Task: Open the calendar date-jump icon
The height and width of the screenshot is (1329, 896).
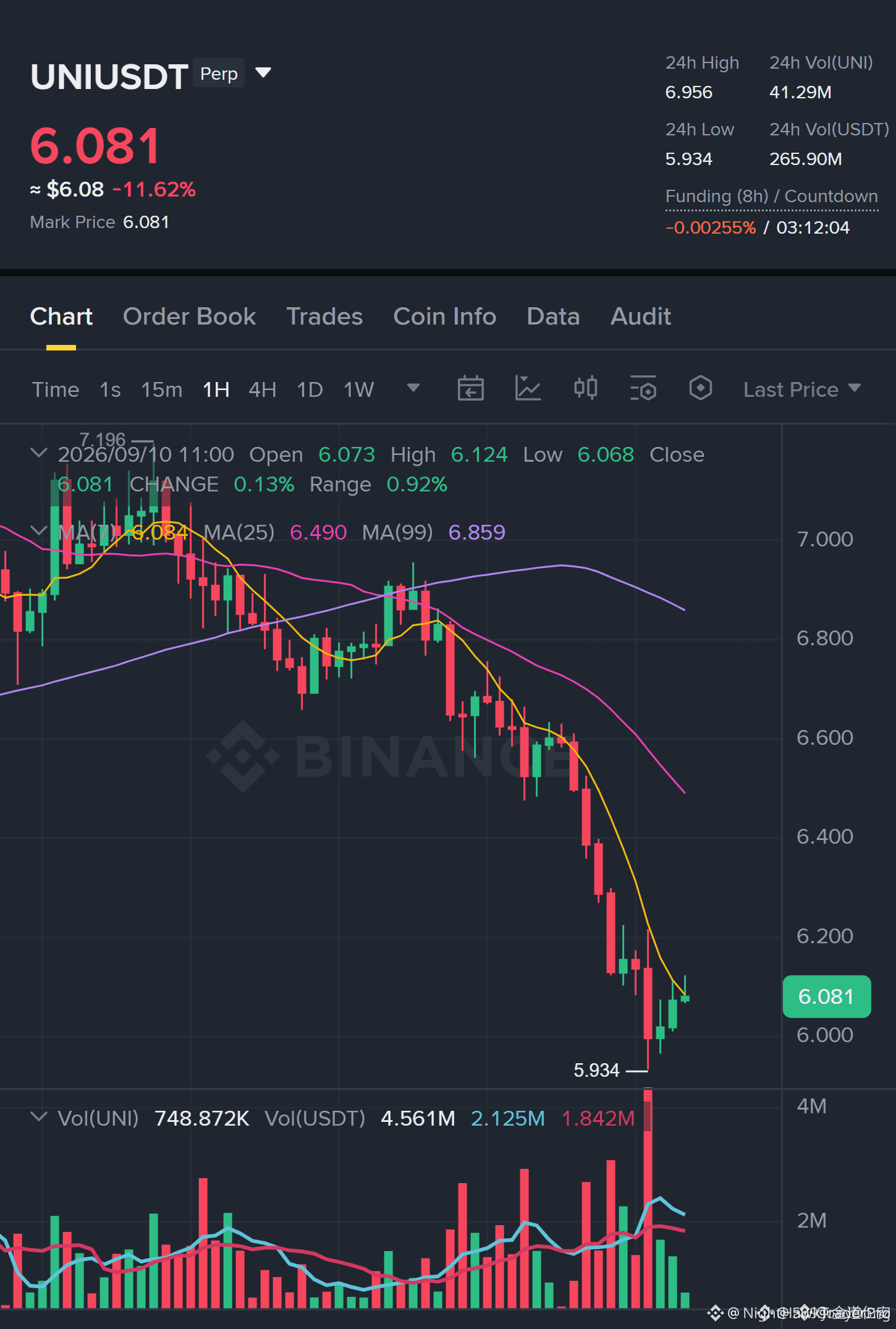Action: pos(470,389)
